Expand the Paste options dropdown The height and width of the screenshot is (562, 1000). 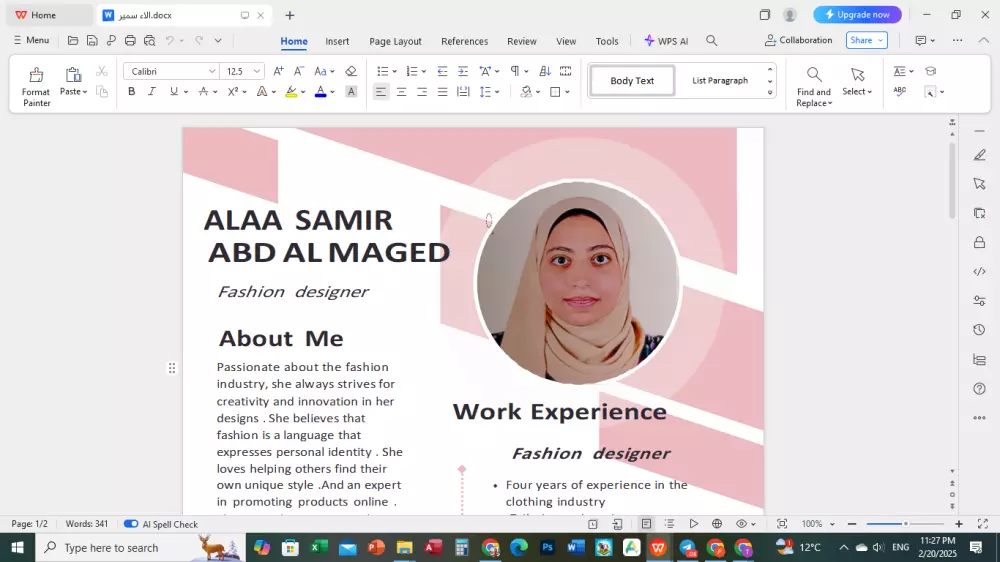coord(73,92)
